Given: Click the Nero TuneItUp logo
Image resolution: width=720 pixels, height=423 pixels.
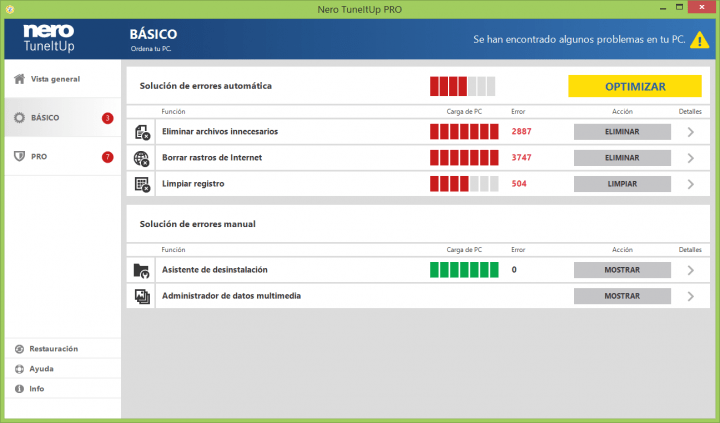Looking at the screenshot, I should pyautogui.click(x=49, y=39).
